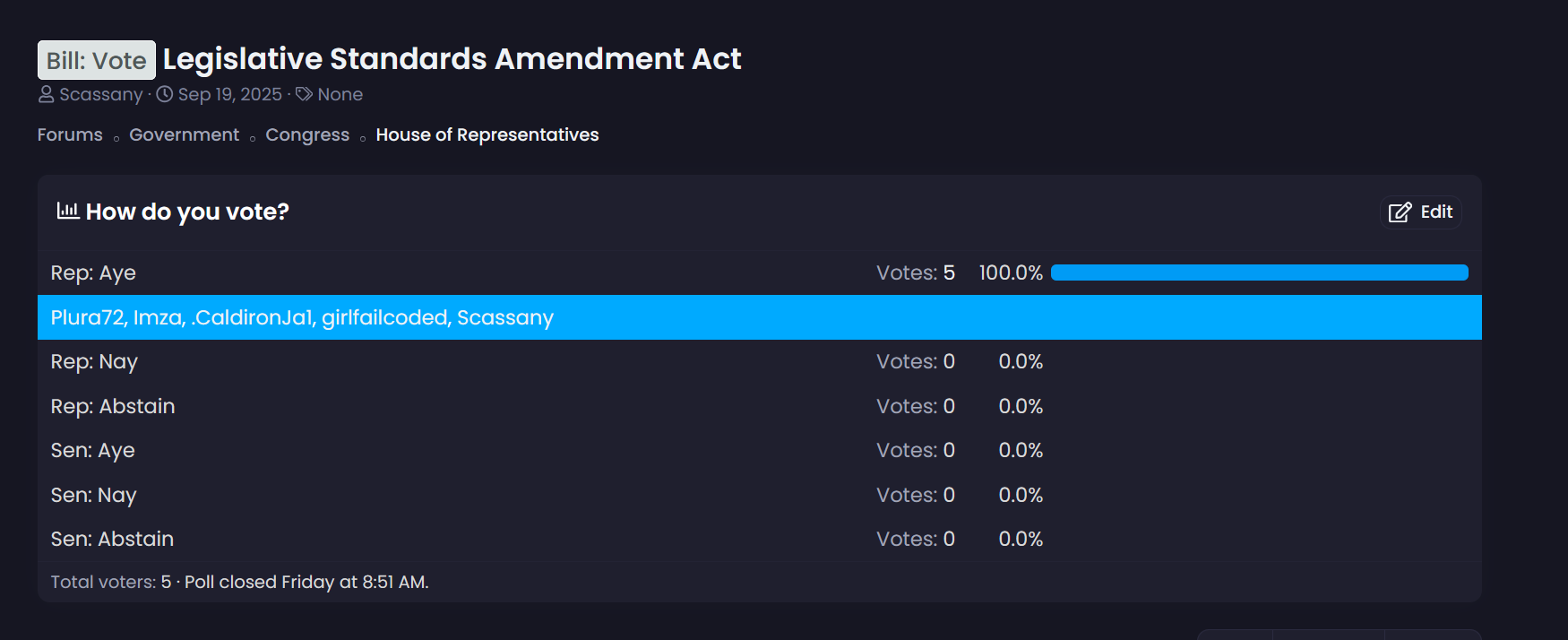Open House of Representatives breadcrumb
1568x640 pixels.
click(487, 134)
